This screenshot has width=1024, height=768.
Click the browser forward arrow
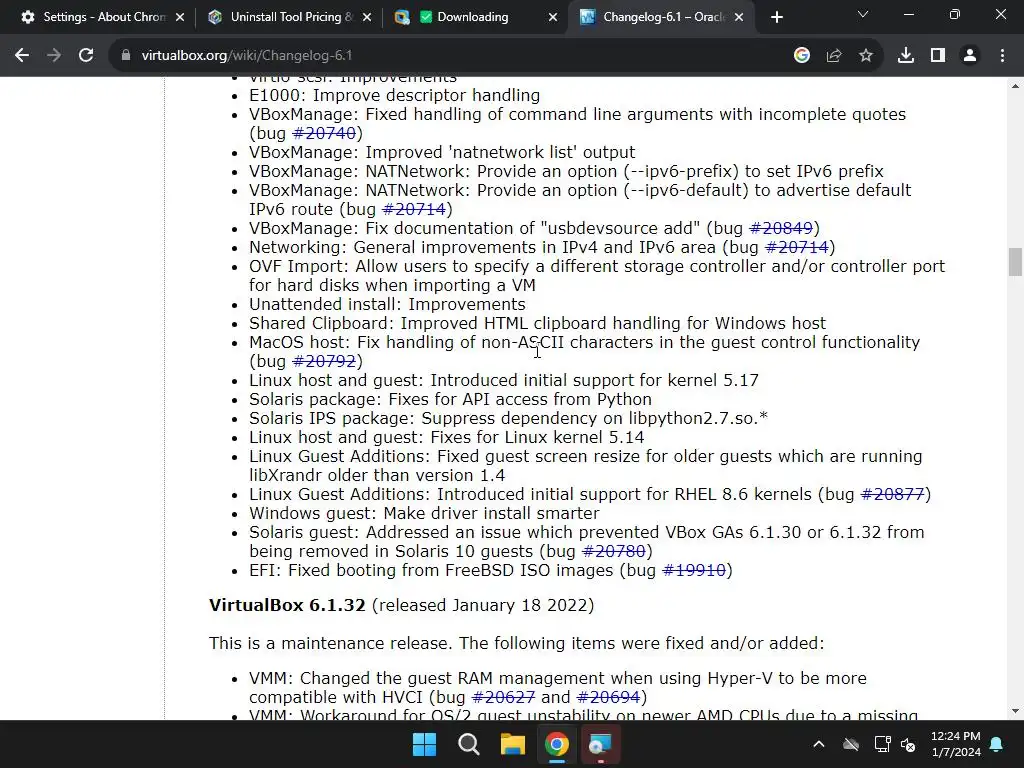coord(54,56)
